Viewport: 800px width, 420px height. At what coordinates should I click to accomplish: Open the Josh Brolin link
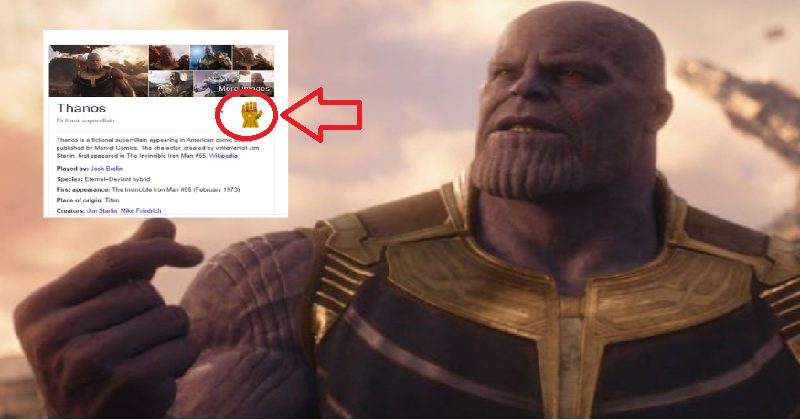tap(107, 168)
